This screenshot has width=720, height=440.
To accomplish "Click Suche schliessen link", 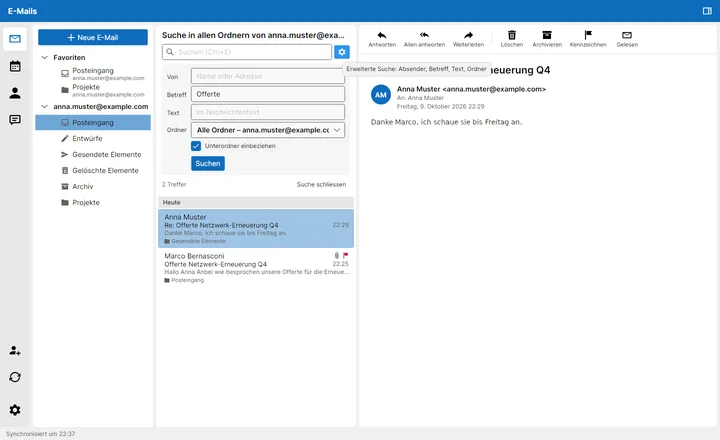I will coord(321,185).
